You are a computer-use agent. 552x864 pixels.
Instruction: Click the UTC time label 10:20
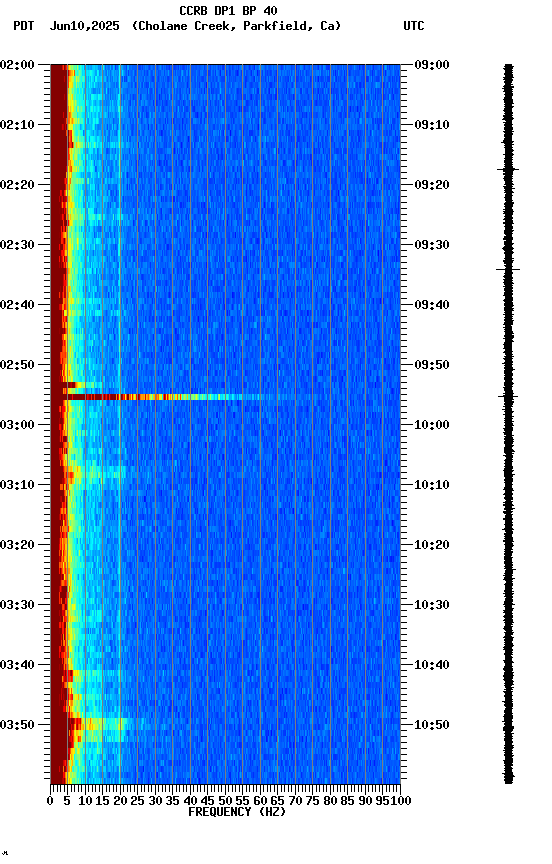432,546
